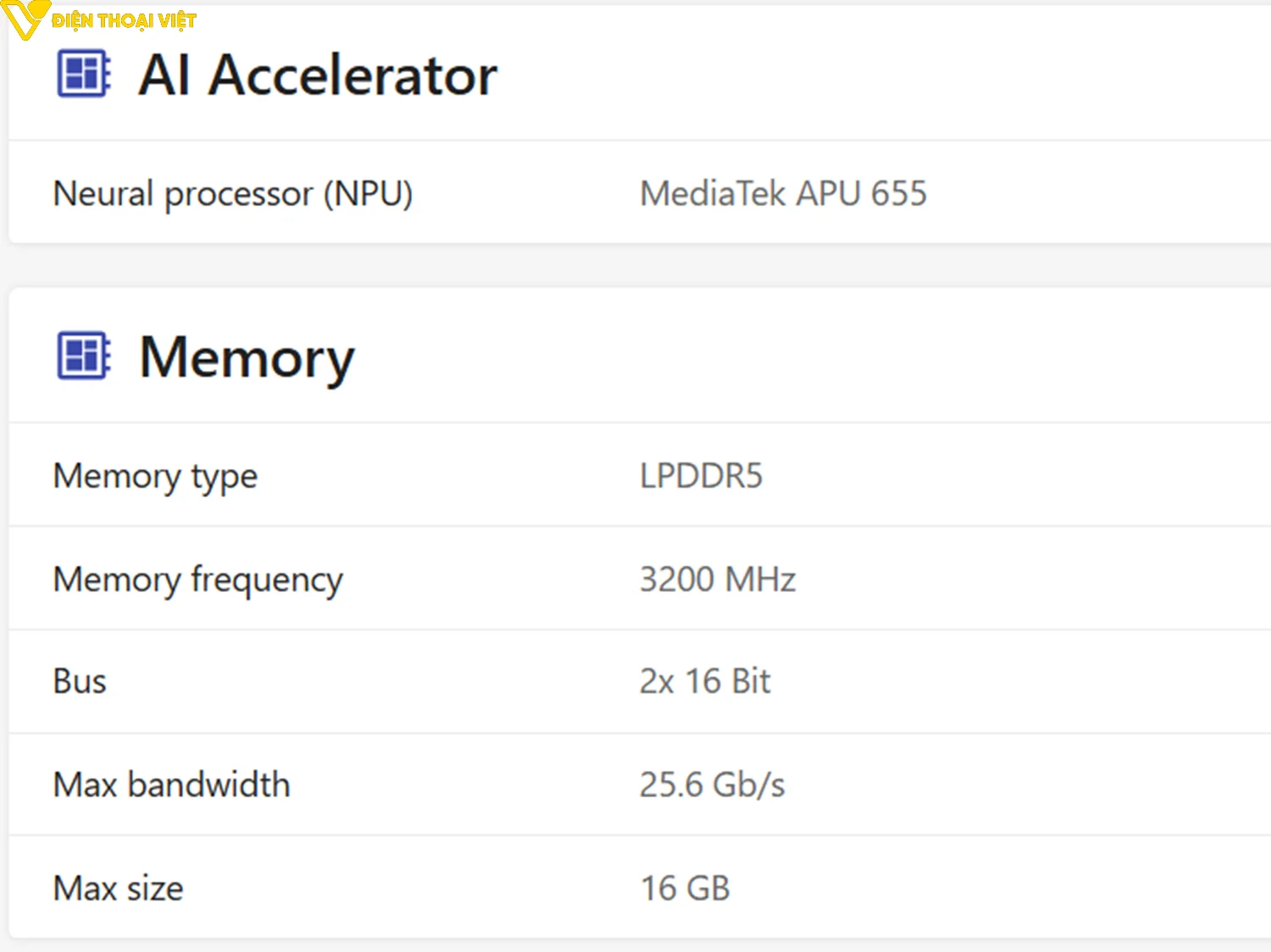
Task: Click the ĐIỆN THOẠI VIỆT brand text
Action: 124,20
